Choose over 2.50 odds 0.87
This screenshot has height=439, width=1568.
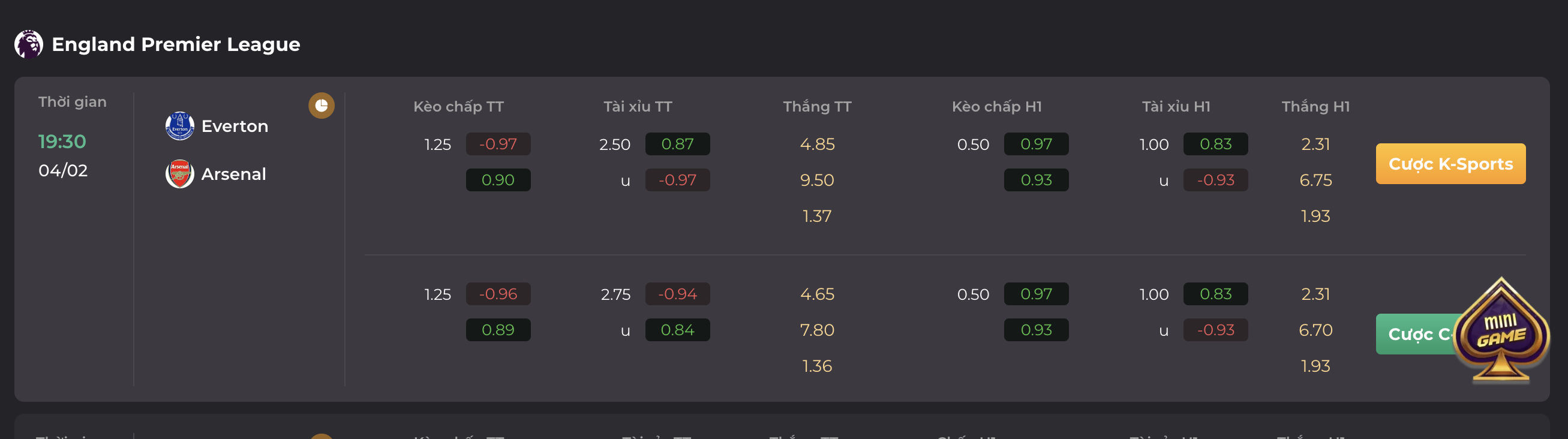click(x=677, y=145)
